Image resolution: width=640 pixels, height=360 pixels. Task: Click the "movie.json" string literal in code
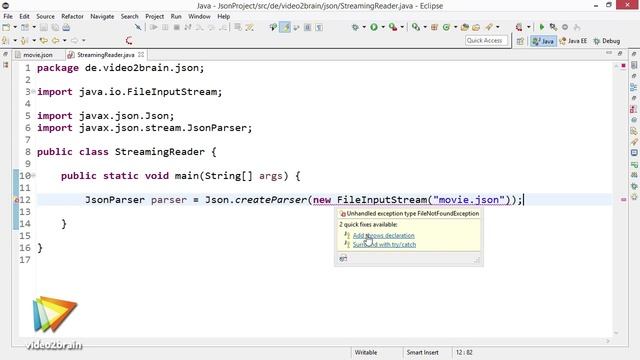coord(469,200)
